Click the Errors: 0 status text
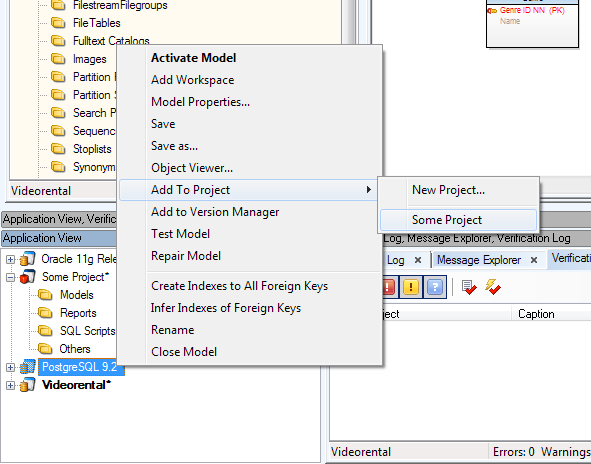Screen dimensions: 591x464 pos(514,452)
